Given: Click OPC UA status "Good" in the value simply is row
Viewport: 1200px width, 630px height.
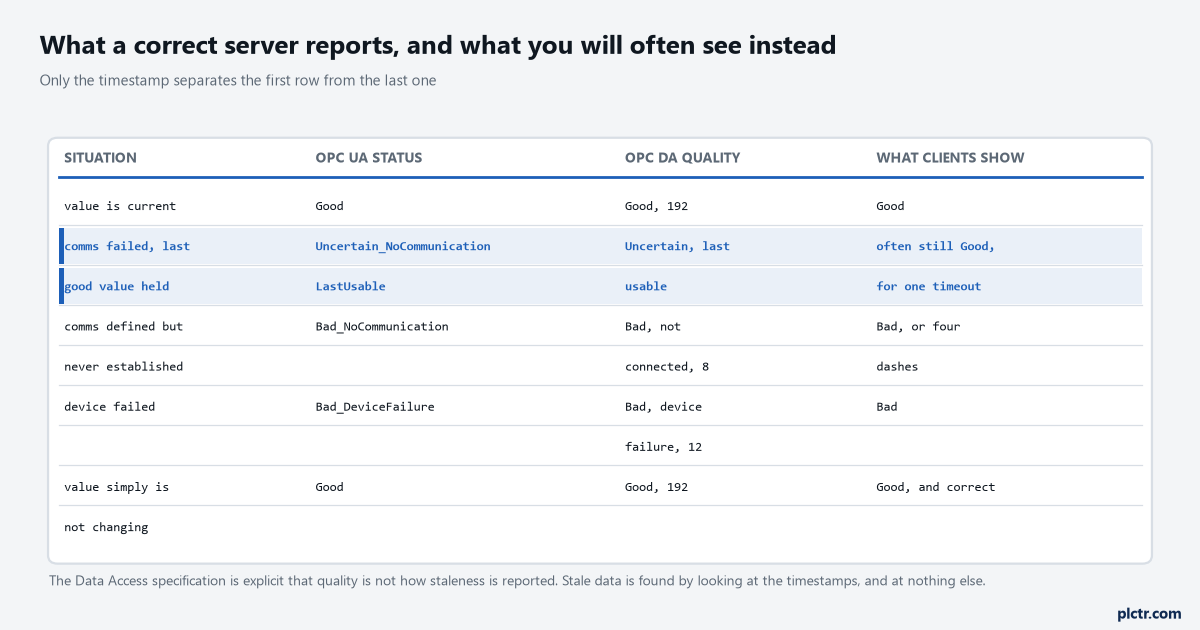Looking at the screenshot, I should [x=329, y=486].
